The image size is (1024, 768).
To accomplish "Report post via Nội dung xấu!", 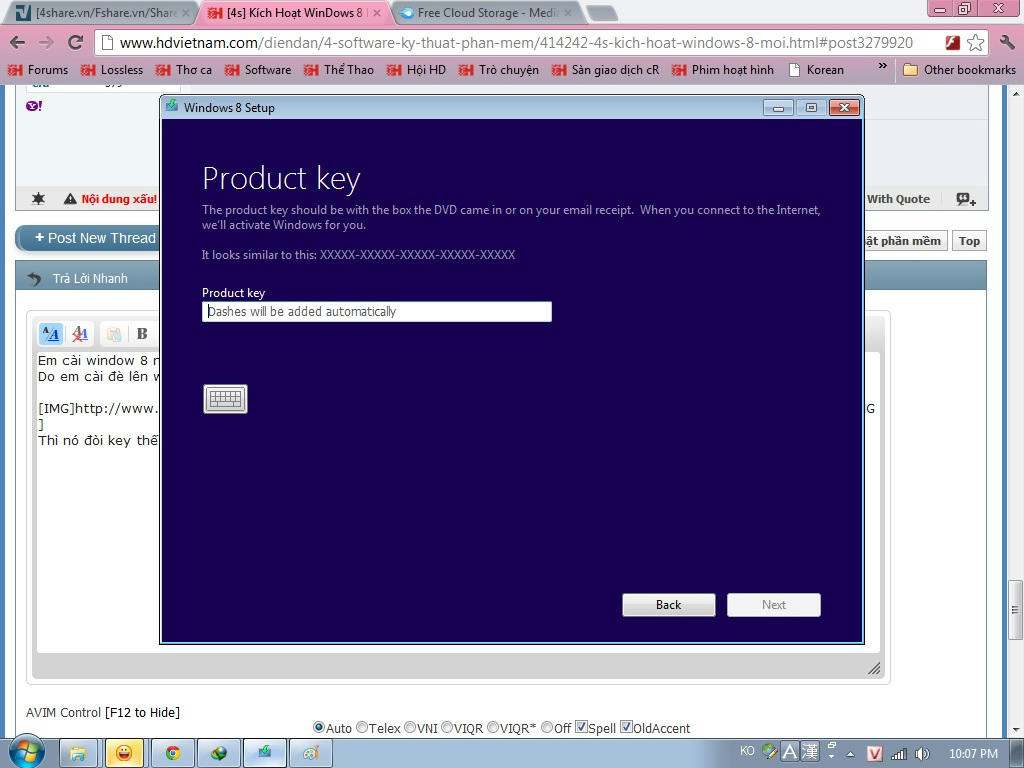I will coord(111,199).
